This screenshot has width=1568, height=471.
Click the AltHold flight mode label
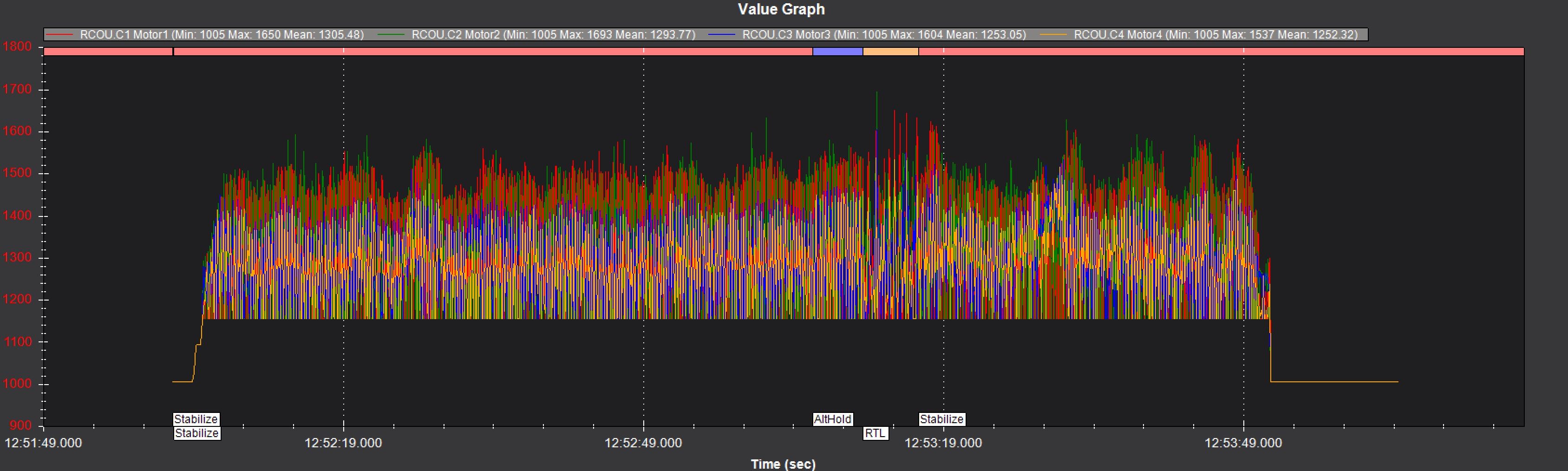(x=833, y=419)
